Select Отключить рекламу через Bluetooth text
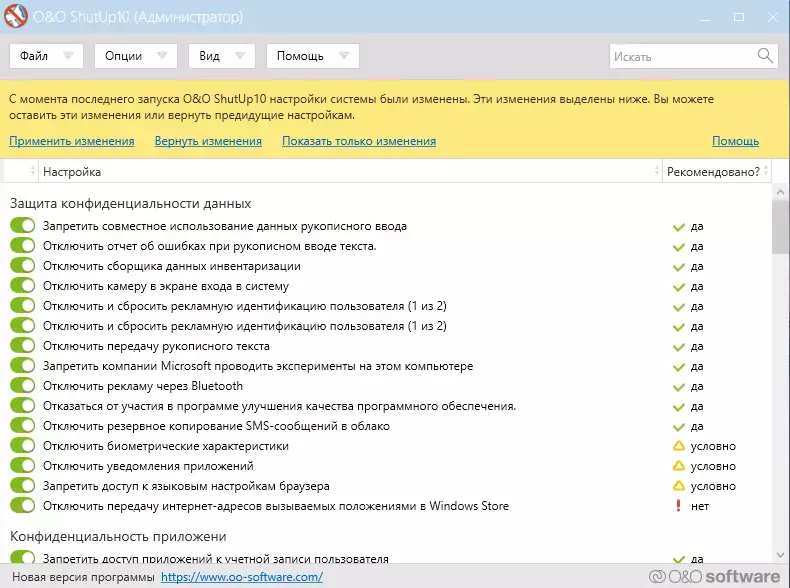Screen dimensions: 790x588 coord(143,386)
